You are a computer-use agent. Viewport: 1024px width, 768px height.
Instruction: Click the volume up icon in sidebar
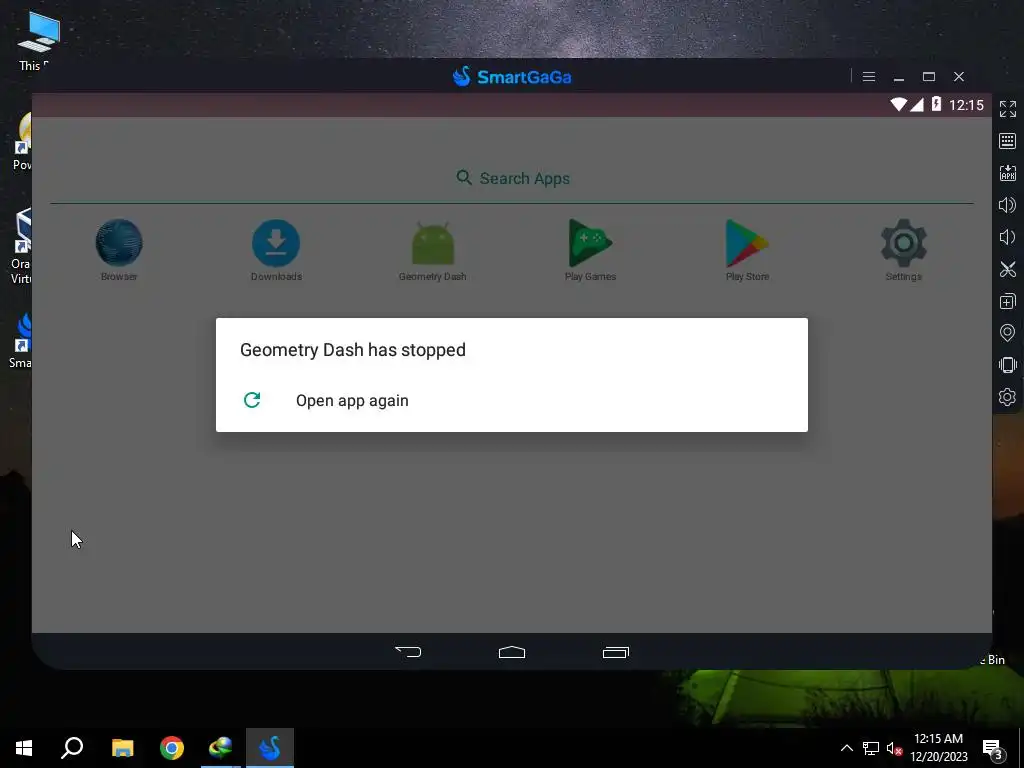(x=1008, y=205)
